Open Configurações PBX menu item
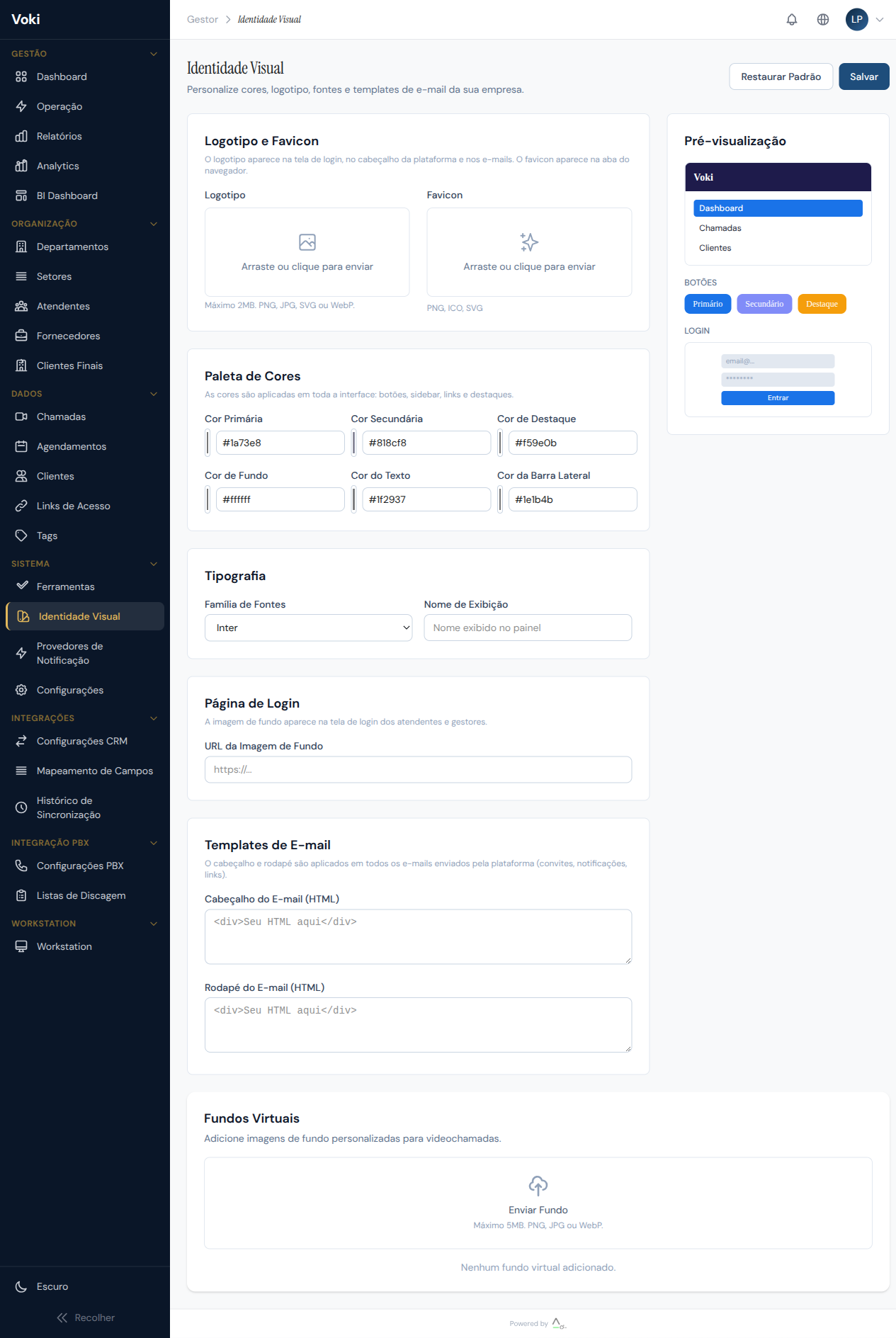This screenshot has height=1338, width=896. [x=80, y=866]
